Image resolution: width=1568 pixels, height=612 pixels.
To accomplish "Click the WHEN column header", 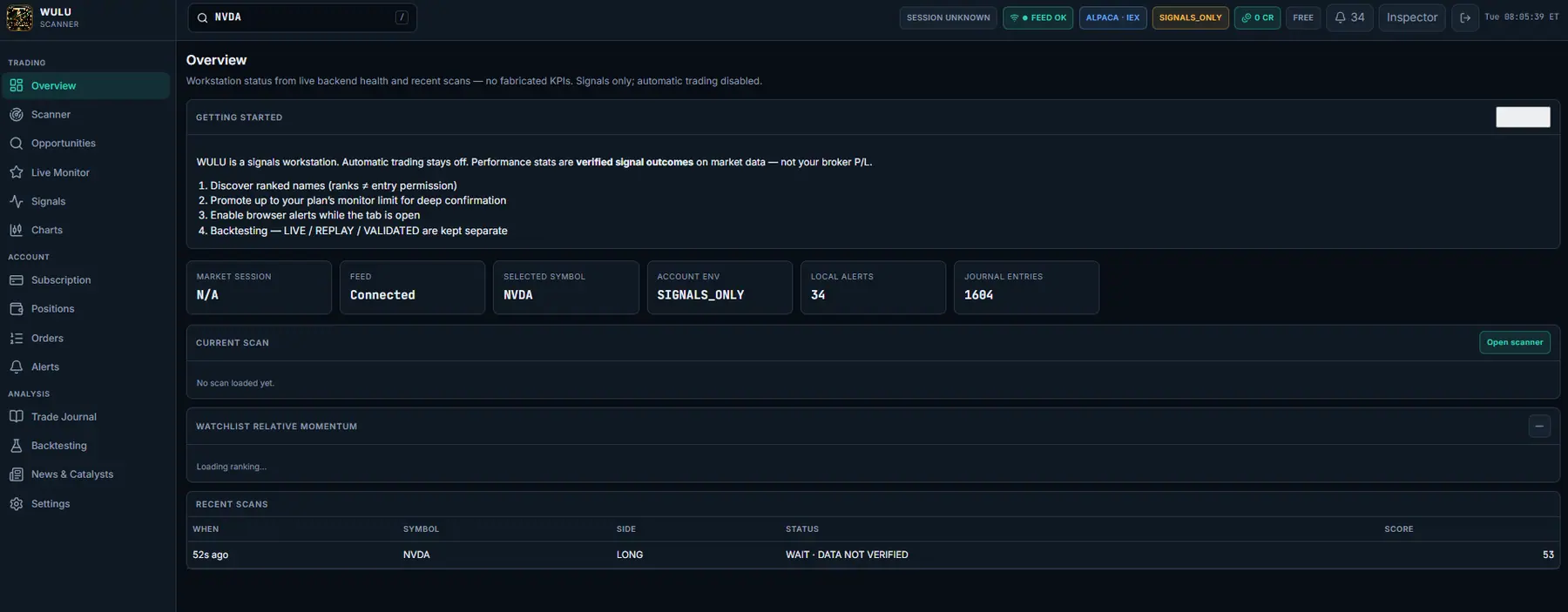I will [206, 528].
